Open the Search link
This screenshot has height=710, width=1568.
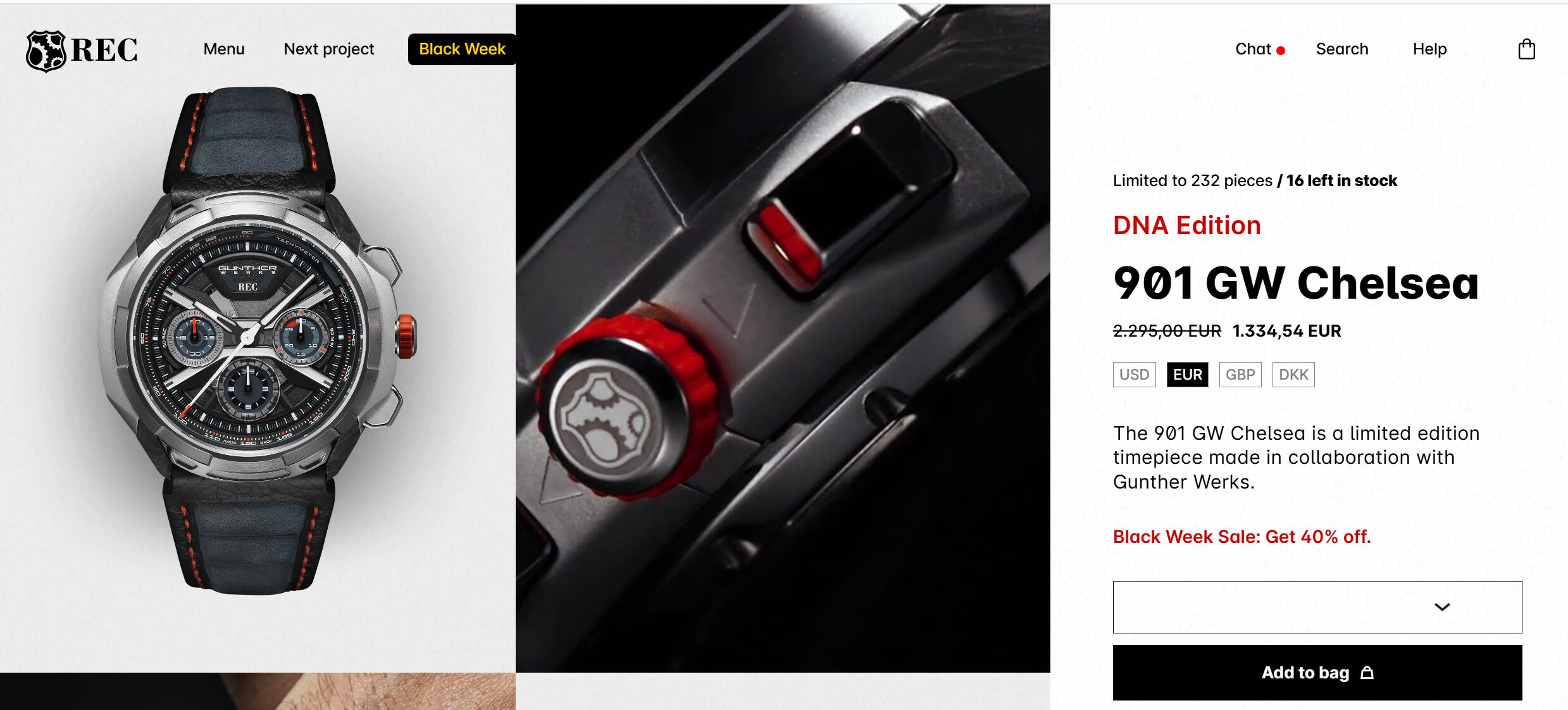[x=1342, y=49]
